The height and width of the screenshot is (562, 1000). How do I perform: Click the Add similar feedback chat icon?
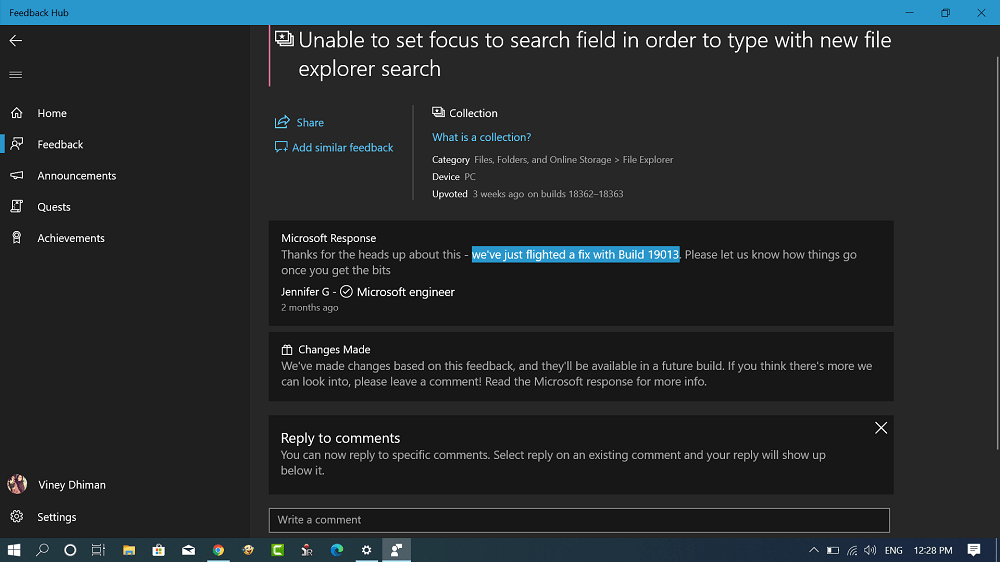point(281,147)
